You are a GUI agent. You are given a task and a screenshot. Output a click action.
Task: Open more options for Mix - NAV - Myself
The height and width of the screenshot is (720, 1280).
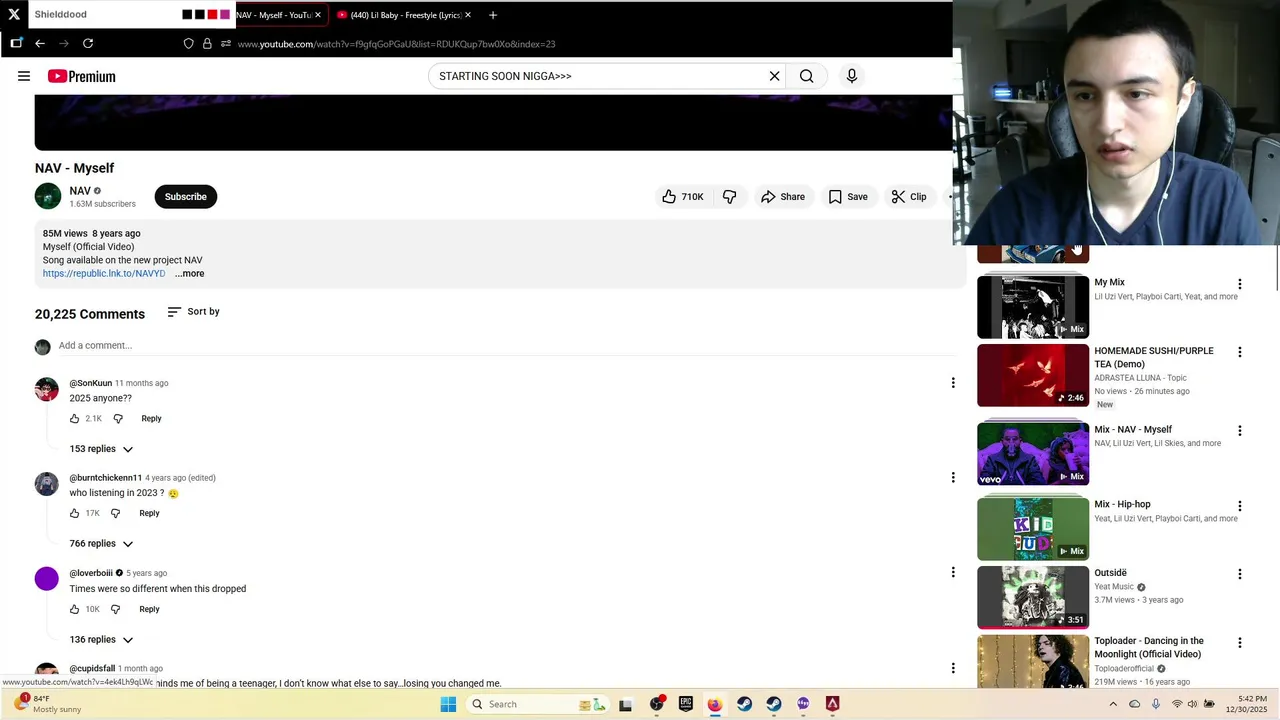coord(1240,431)
